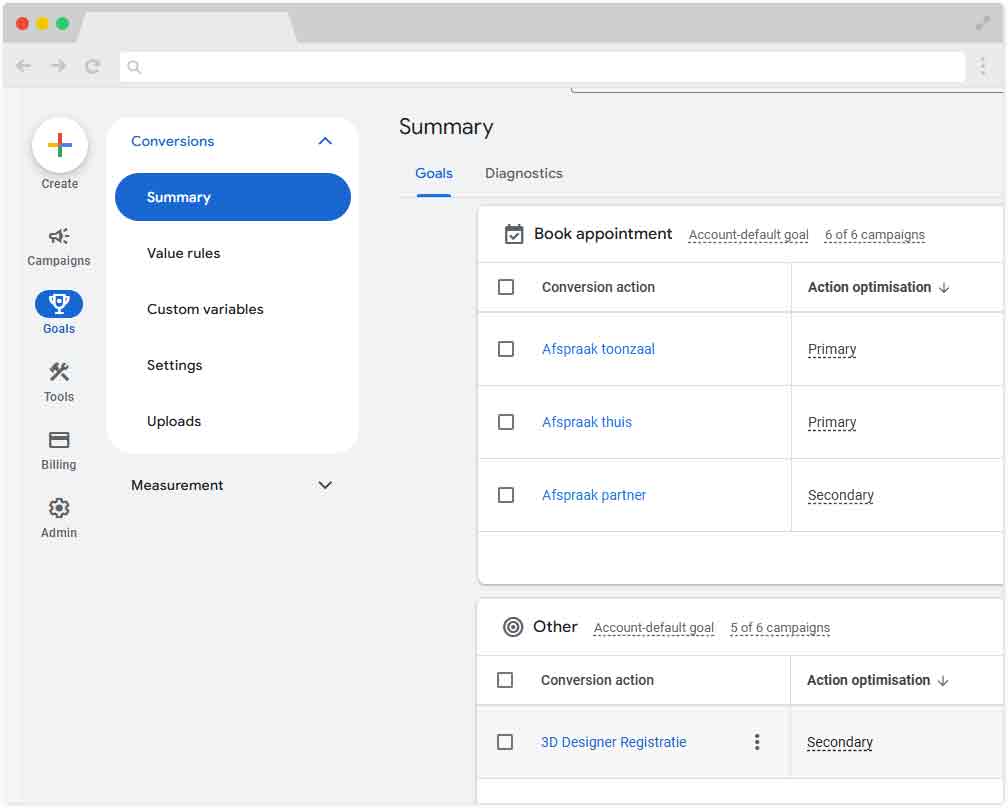Click the colorful Create plus button
This screenshot has height=808, width=1008.
pos(60,145)
